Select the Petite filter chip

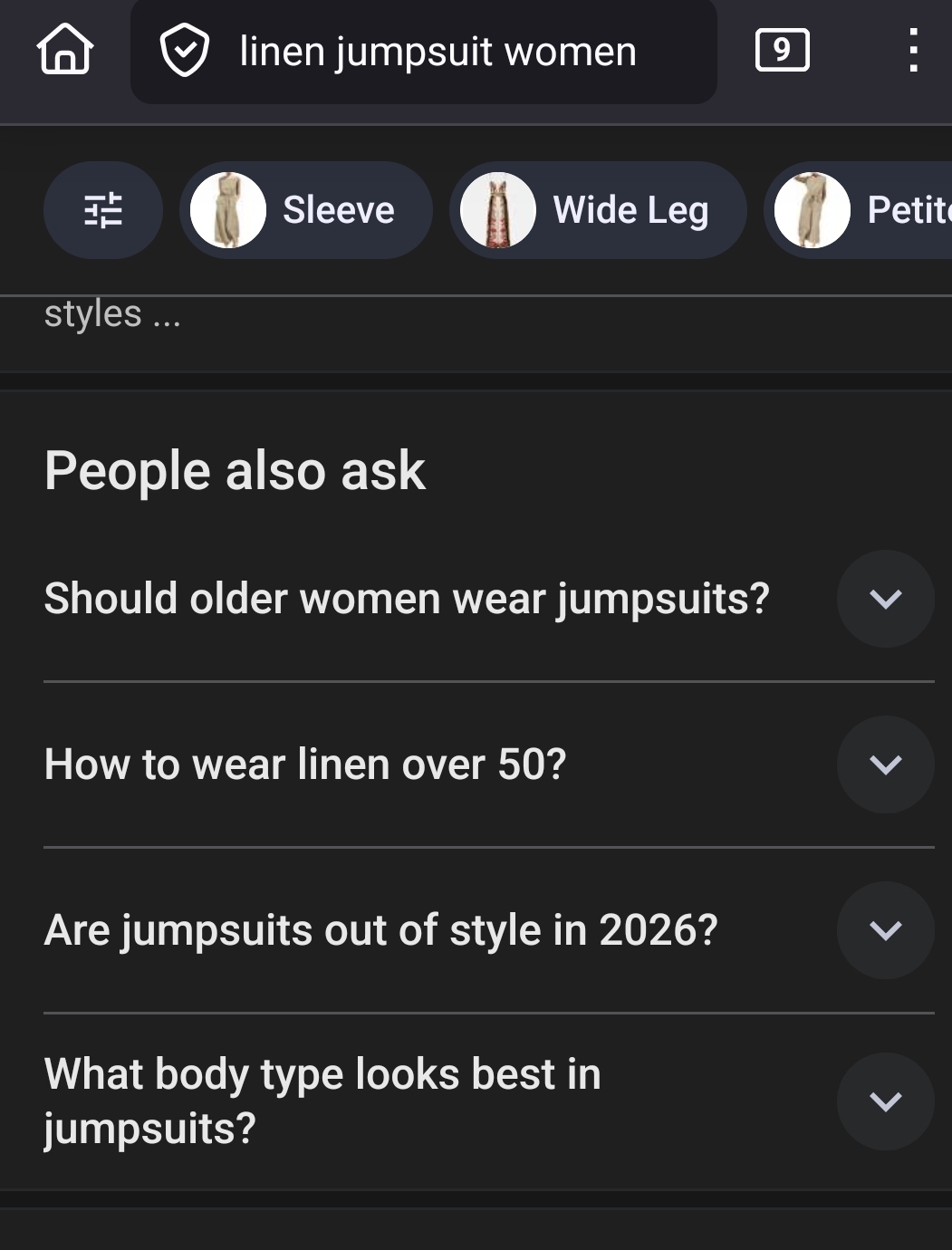[858, 210]
